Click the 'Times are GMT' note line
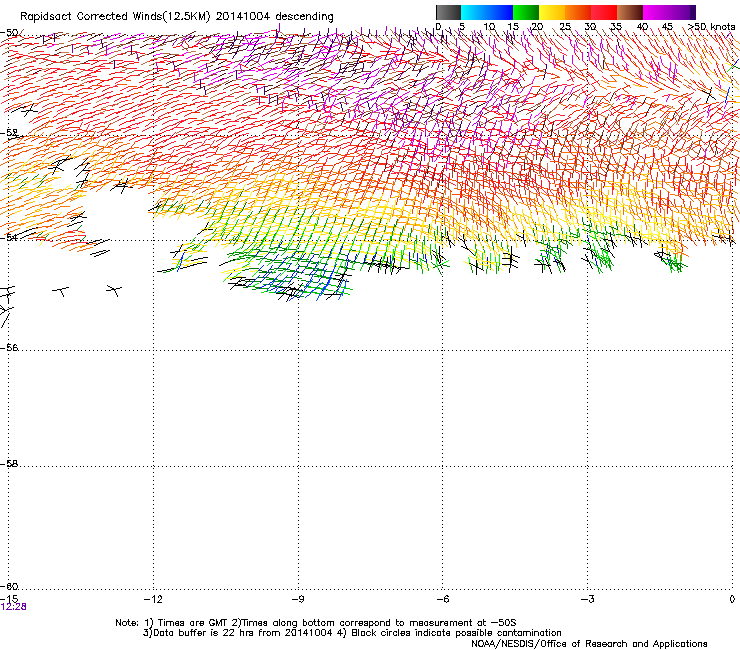Viewport: 740px width, 650px height. (316, 623)
